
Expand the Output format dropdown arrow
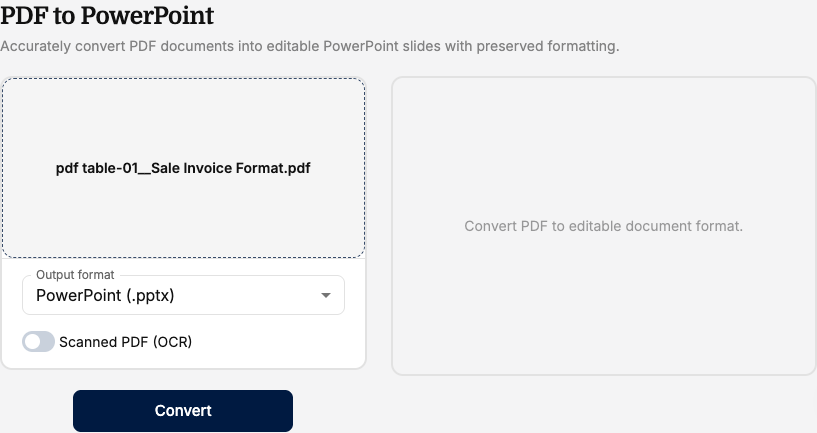[x=326, y=295]
